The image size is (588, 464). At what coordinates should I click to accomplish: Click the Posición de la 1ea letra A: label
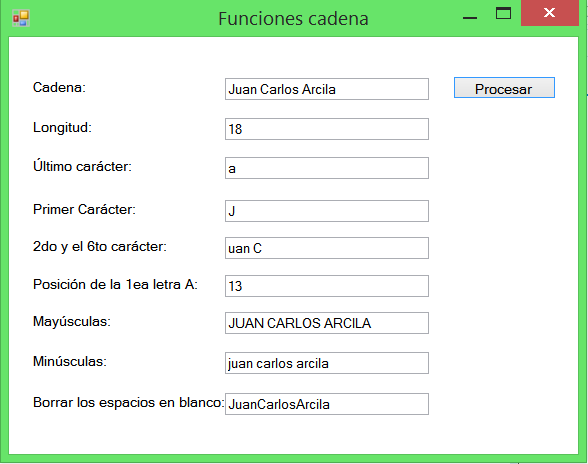click(115, 284)
